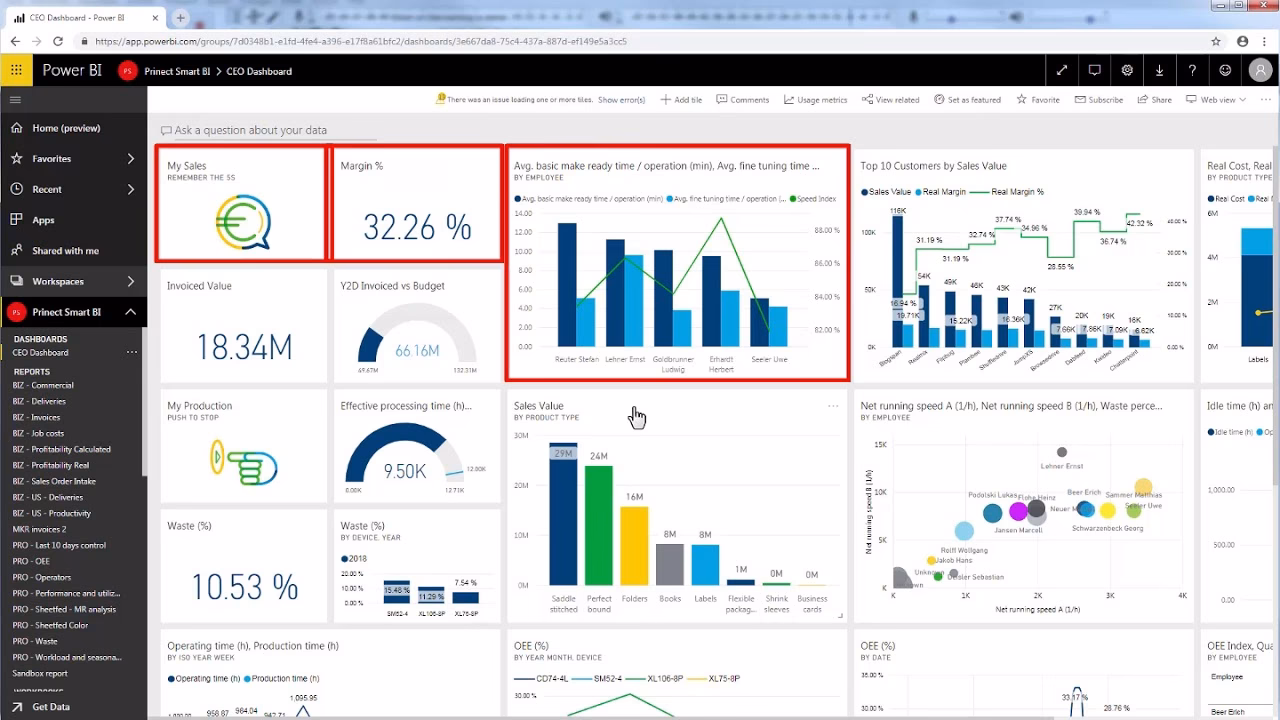Viewport: 1280px width, 720px height.
Task: Select the CEO Dashboard under Dashboards
Action: tap(38, 353)
